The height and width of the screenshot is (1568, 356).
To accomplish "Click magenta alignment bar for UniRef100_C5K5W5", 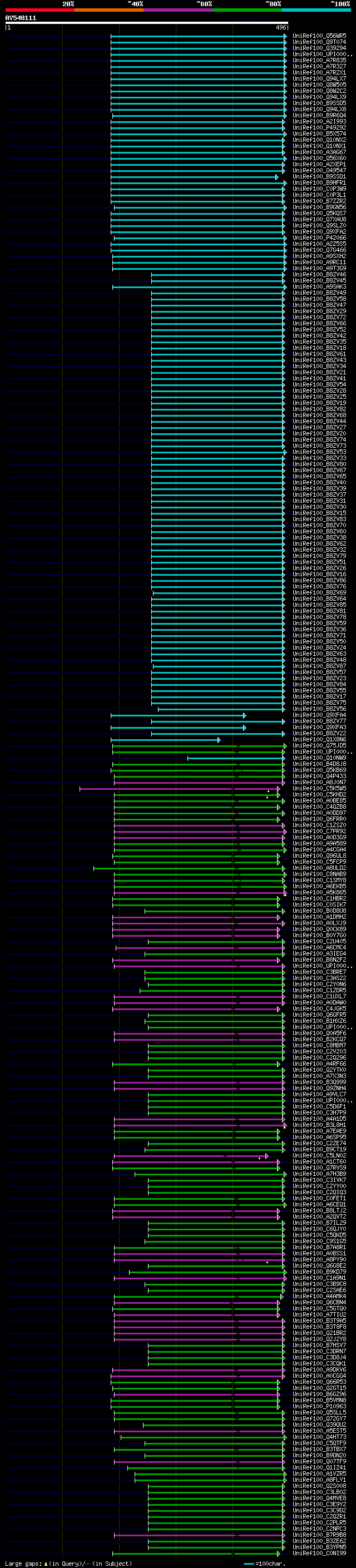I will pyautogui.click(x=180, y=788).
